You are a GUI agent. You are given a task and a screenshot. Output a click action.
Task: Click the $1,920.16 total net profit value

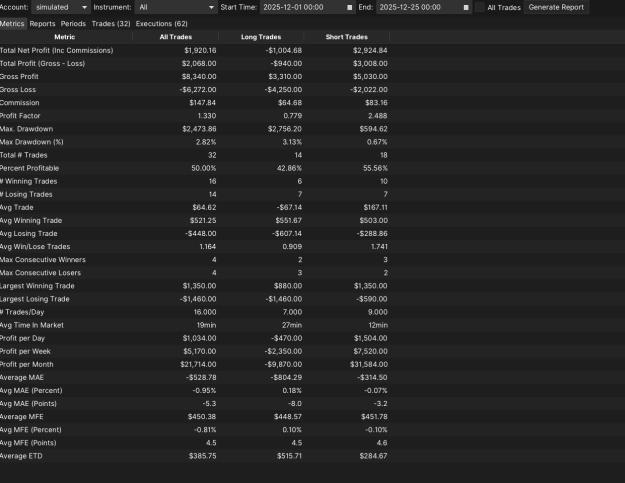point(200,51)
